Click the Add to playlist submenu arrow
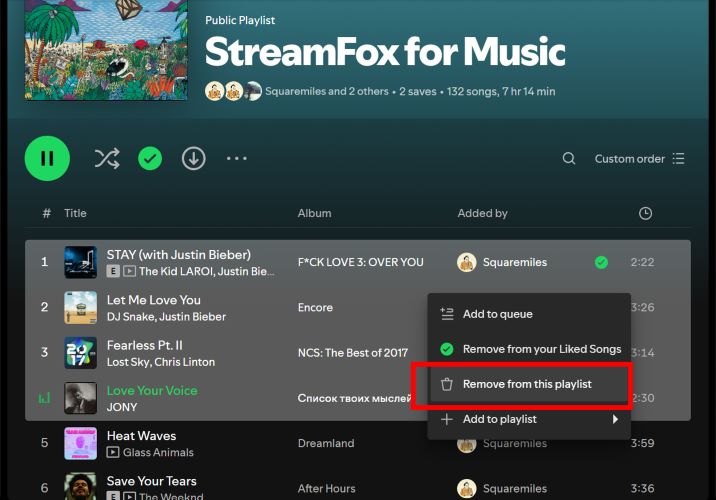716x500 pixels. (615, 419)
